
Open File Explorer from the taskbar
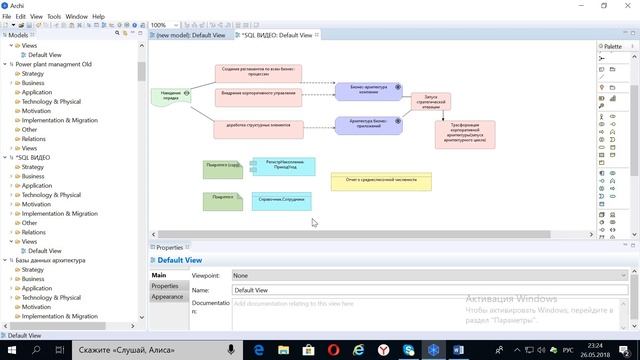tap(284, 350)
